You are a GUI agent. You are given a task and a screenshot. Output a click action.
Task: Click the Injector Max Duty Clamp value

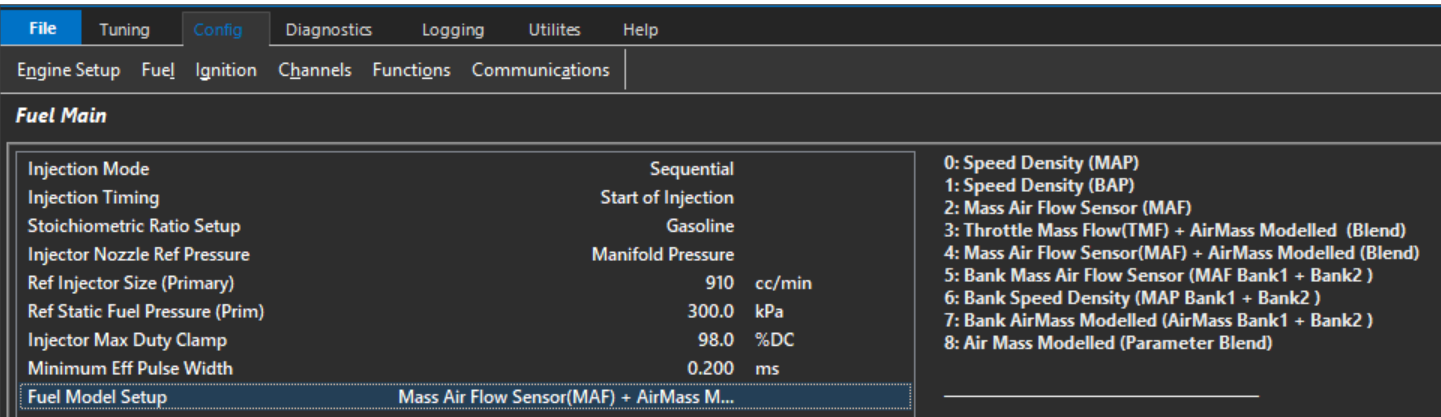click(716, 340)
